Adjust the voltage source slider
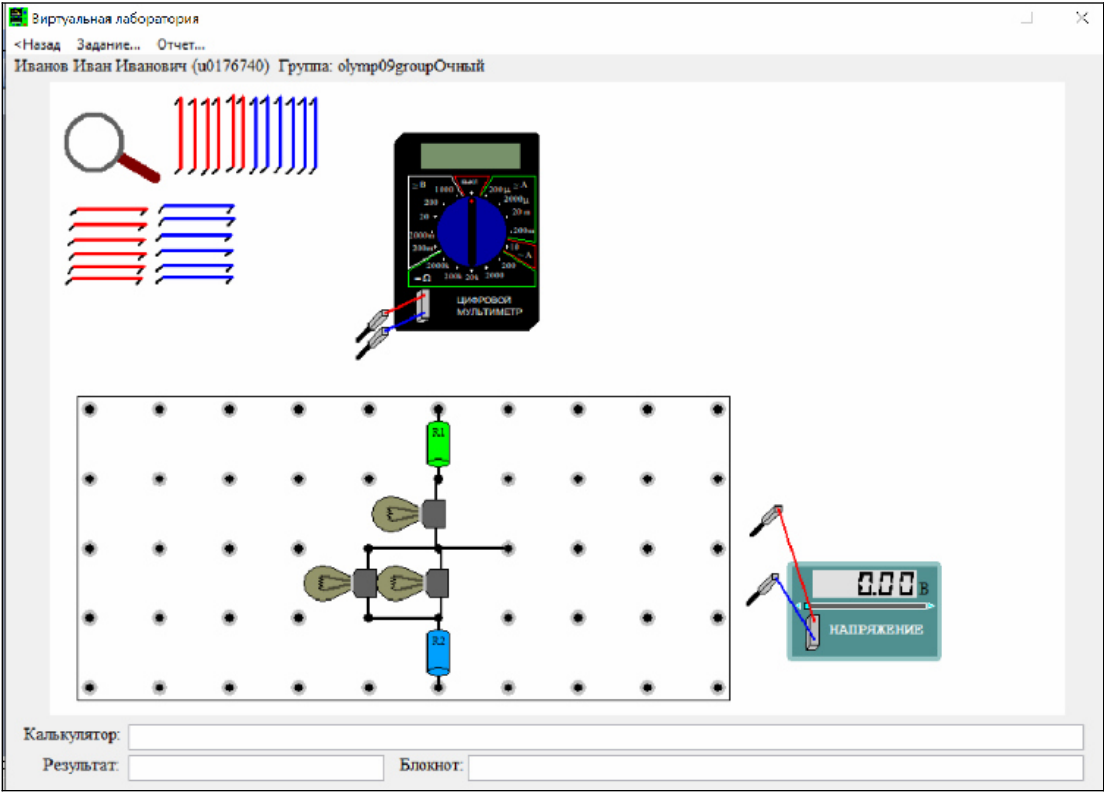This screenshot has height=792, width=1104. click(870, 605)
